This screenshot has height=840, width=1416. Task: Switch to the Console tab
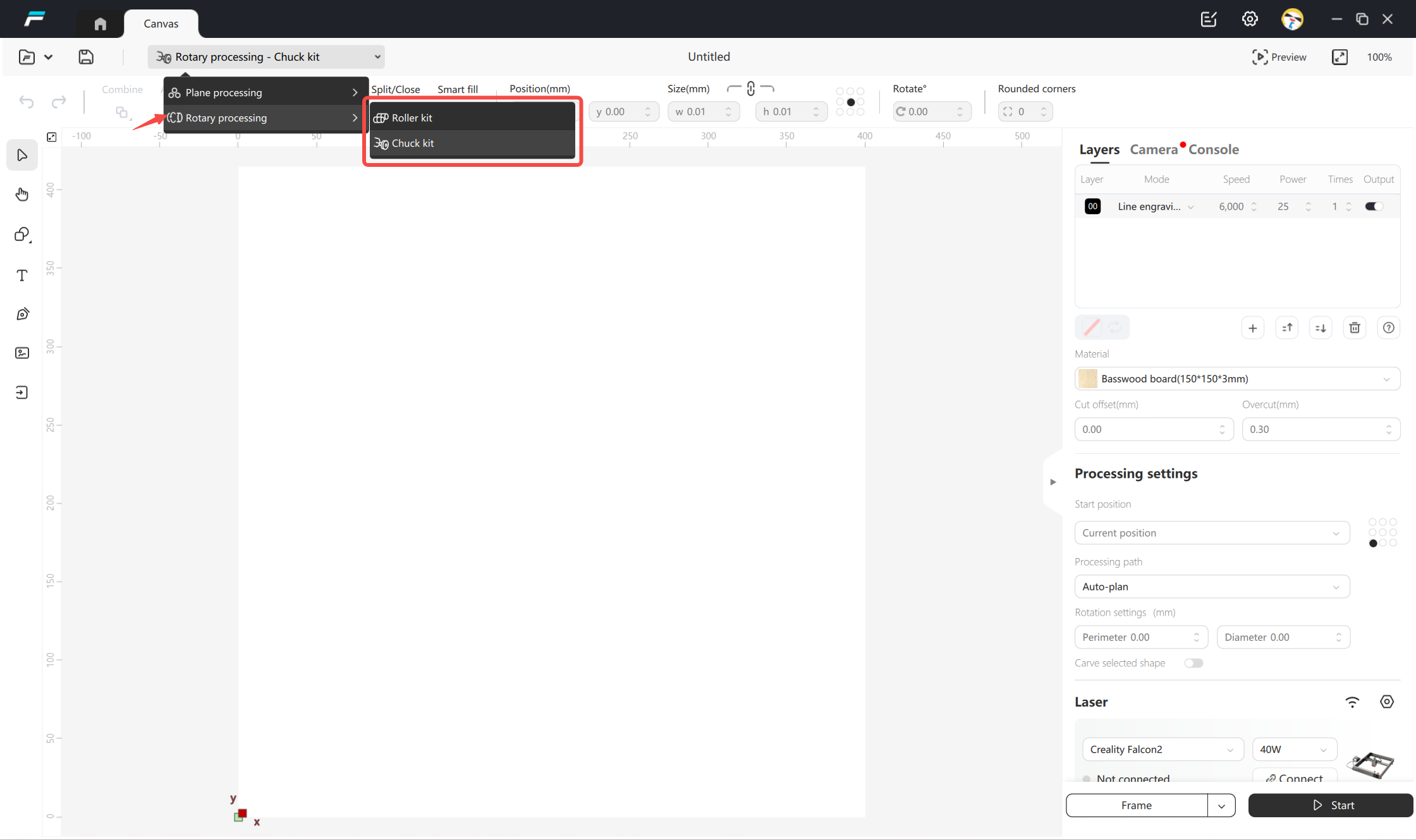pyautogui.click(x=1213, y=150)
